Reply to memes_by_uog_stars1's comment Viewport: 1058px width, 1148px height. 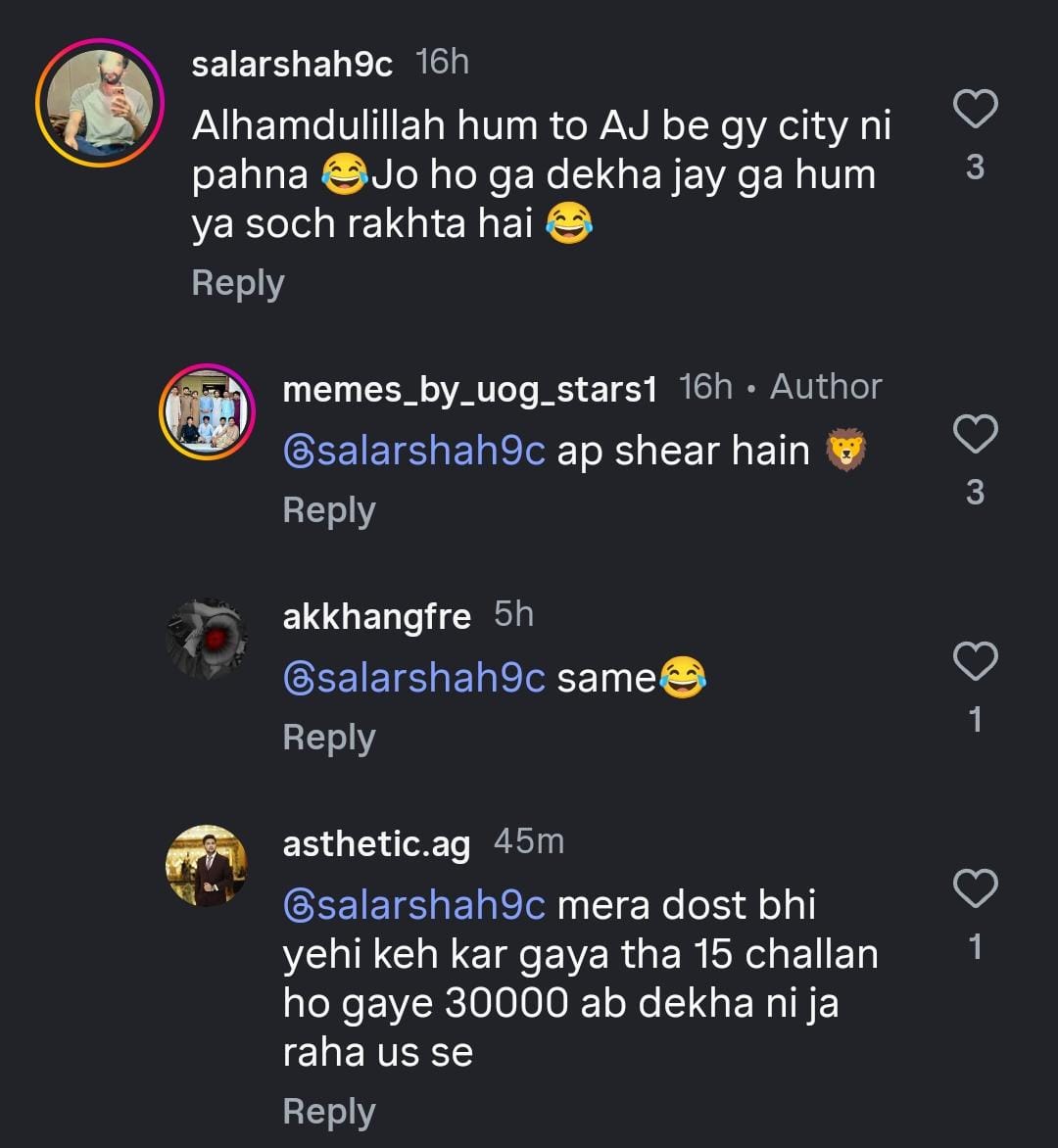point(329,510)
